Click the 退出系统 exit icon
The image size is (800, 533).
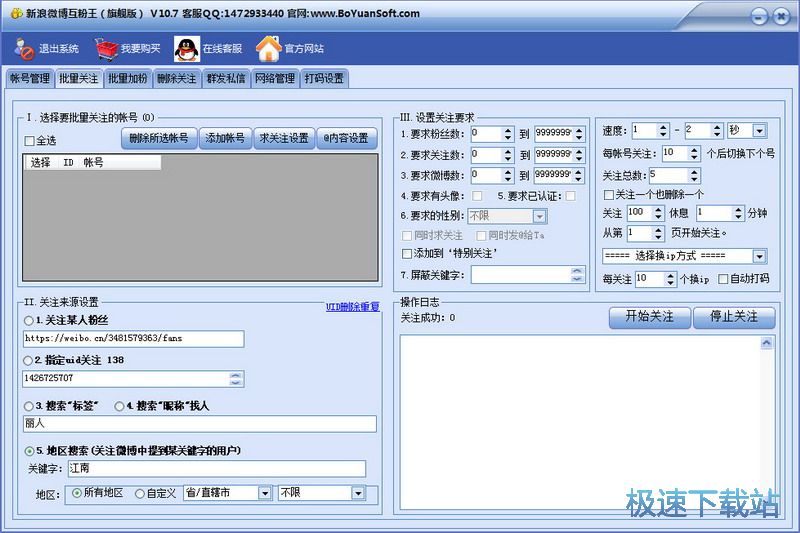[24, 48]
